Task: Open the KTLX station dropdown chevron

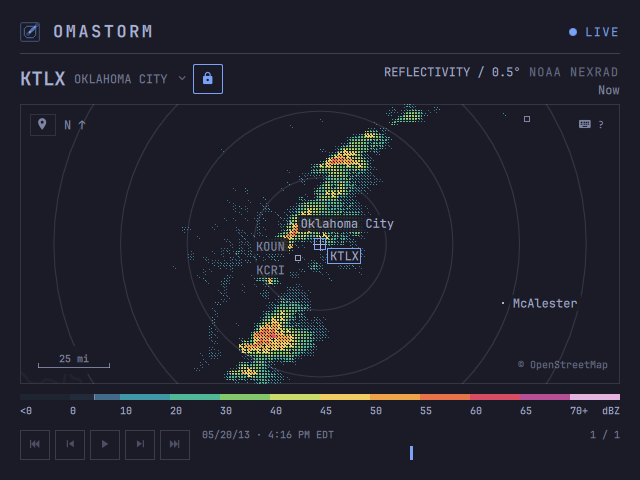Action: tap(182, 78)
